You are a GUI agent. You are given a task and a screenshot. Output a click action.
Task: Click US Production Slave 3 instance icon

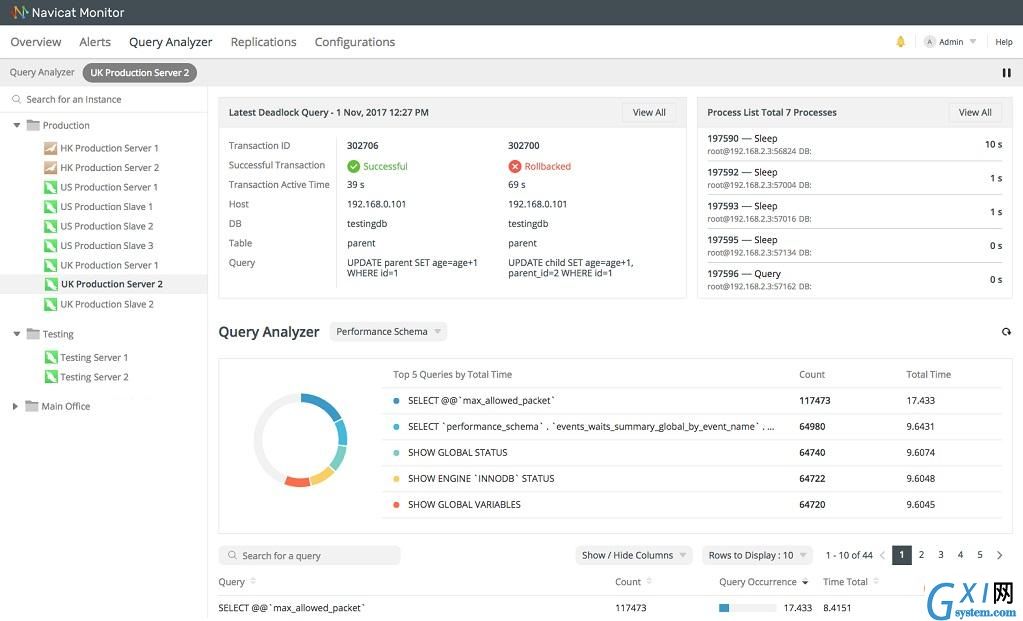pyautogui.click(x=50, y=246)
